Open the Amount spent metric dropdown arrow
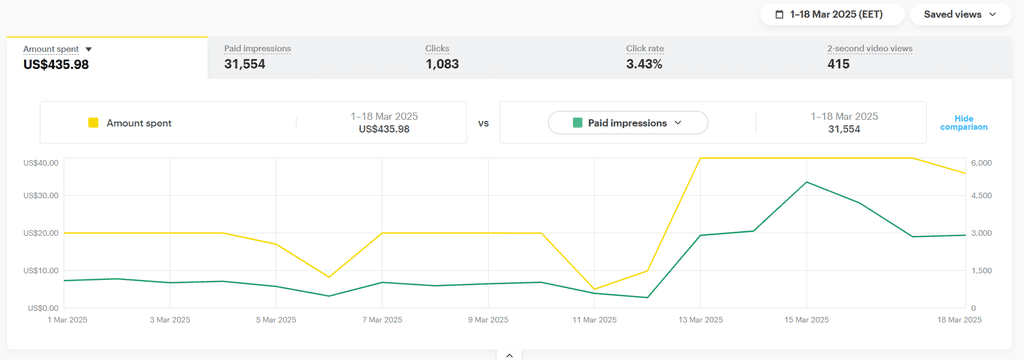1024x360 pixels. coord(89,49)
